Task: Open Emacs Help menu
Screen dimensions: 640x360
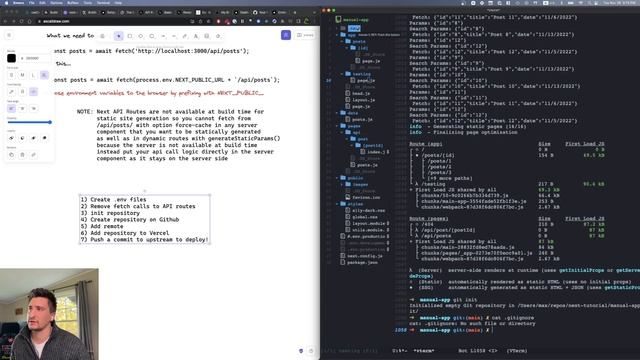Action: coord(118,2)
